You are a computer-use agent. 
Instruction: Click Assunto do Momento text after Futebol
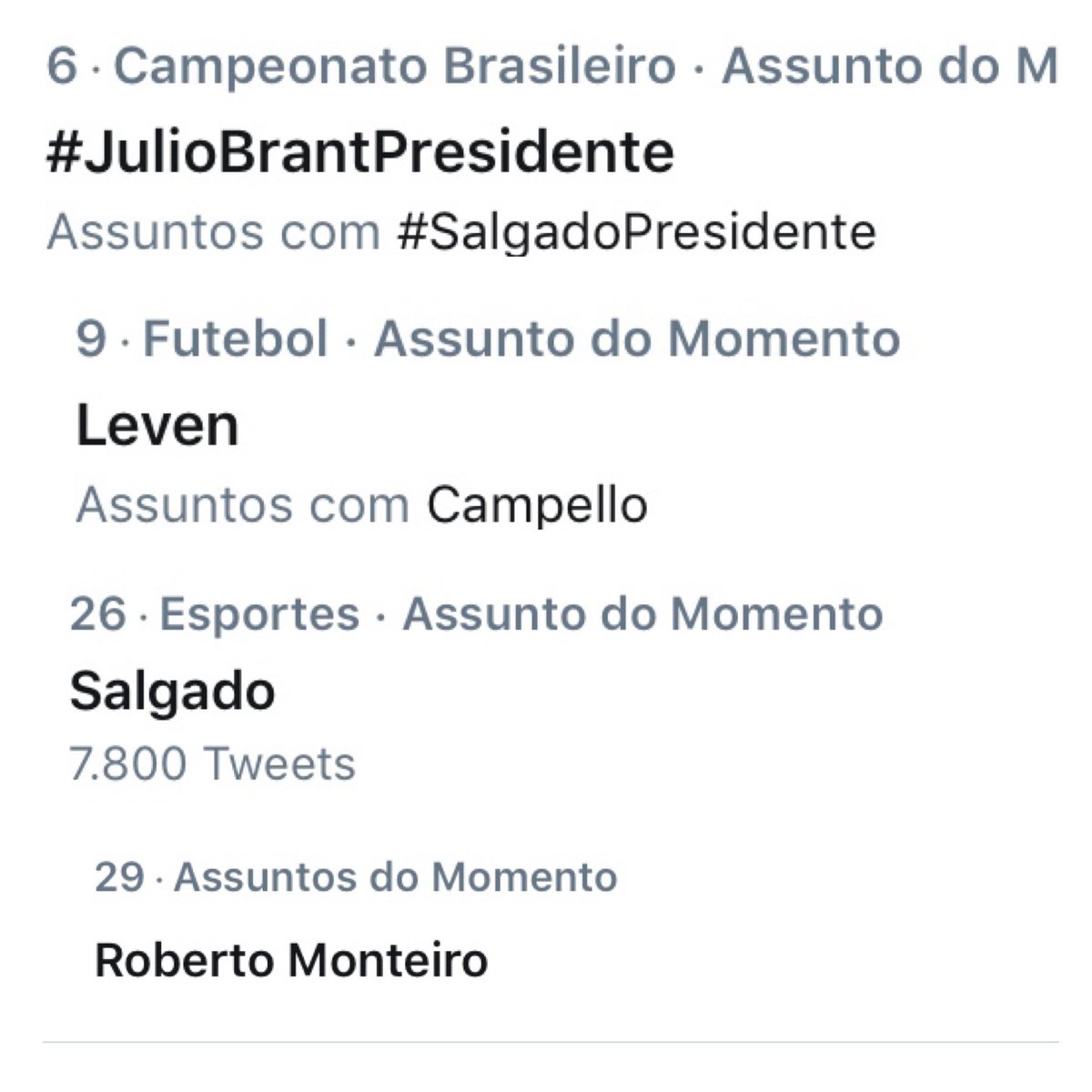pyautogui.click(x=637, y=339)
